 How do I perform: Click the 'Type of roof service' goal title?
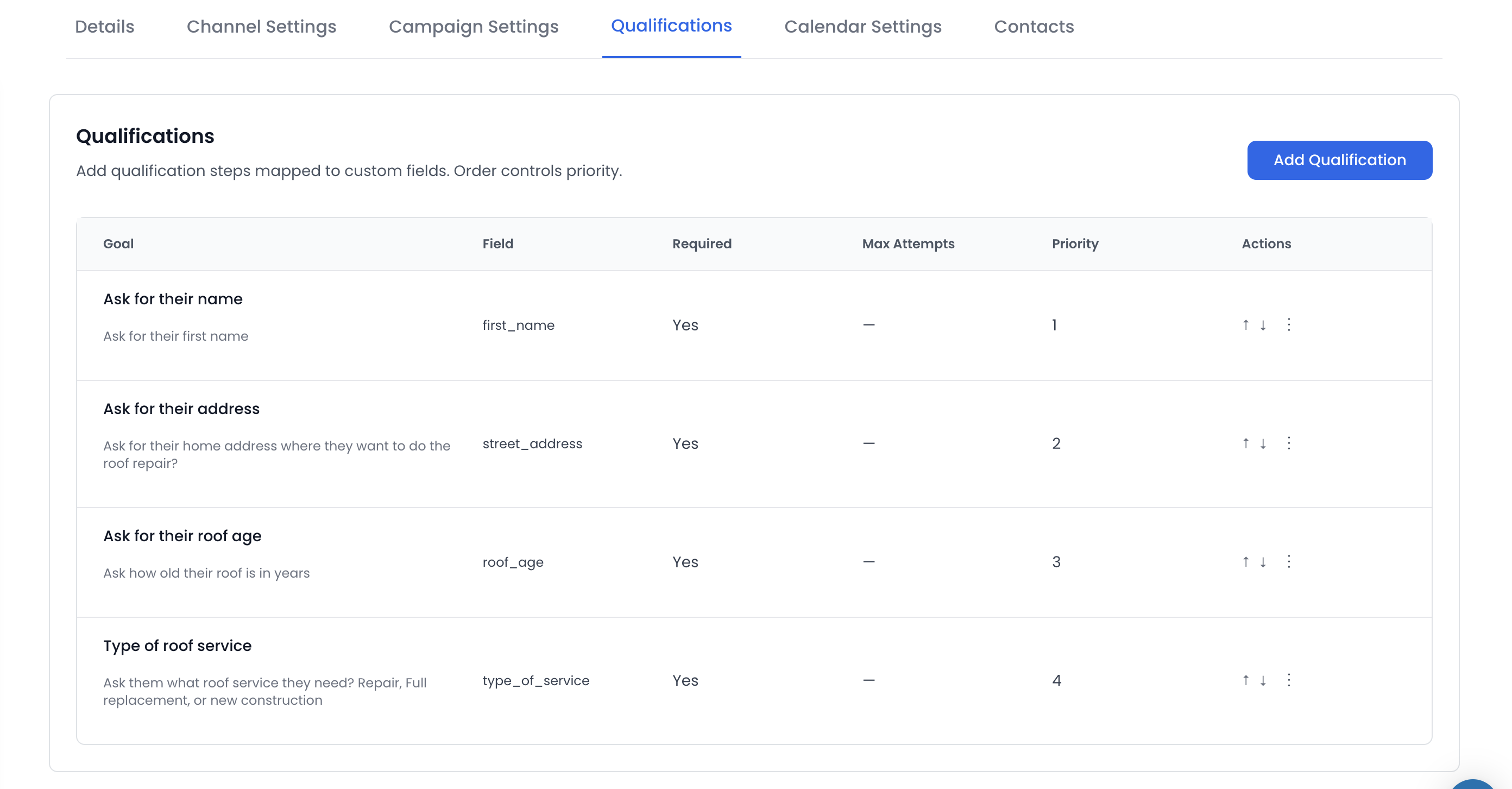[x=177, y=645]
